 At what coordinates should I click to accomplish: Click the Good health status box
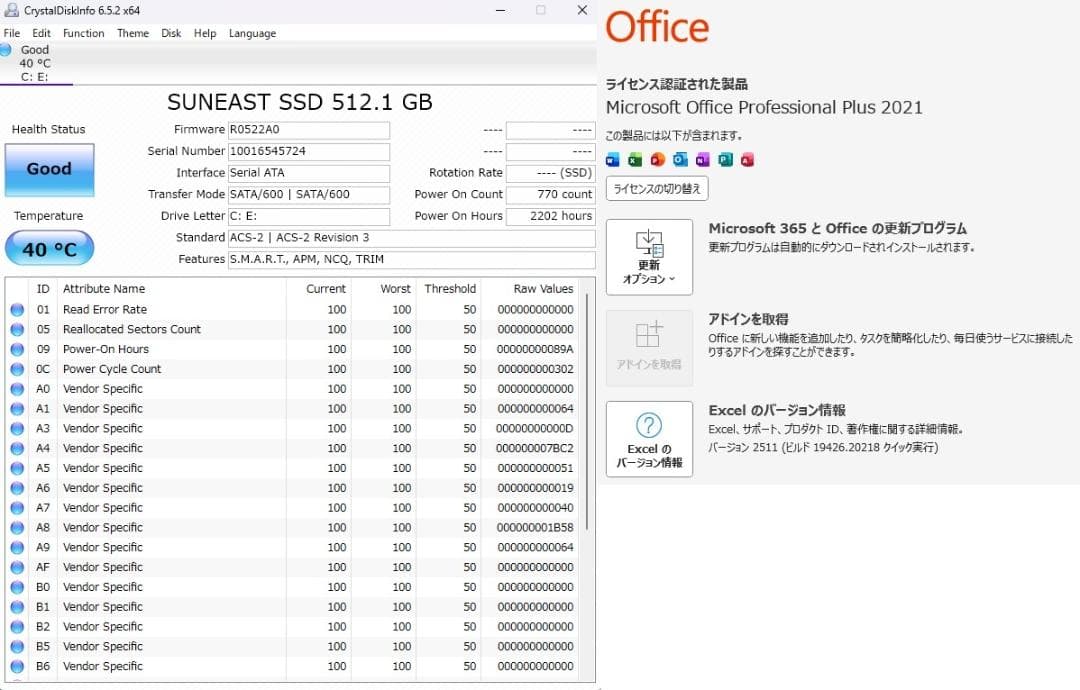point(49,171)
